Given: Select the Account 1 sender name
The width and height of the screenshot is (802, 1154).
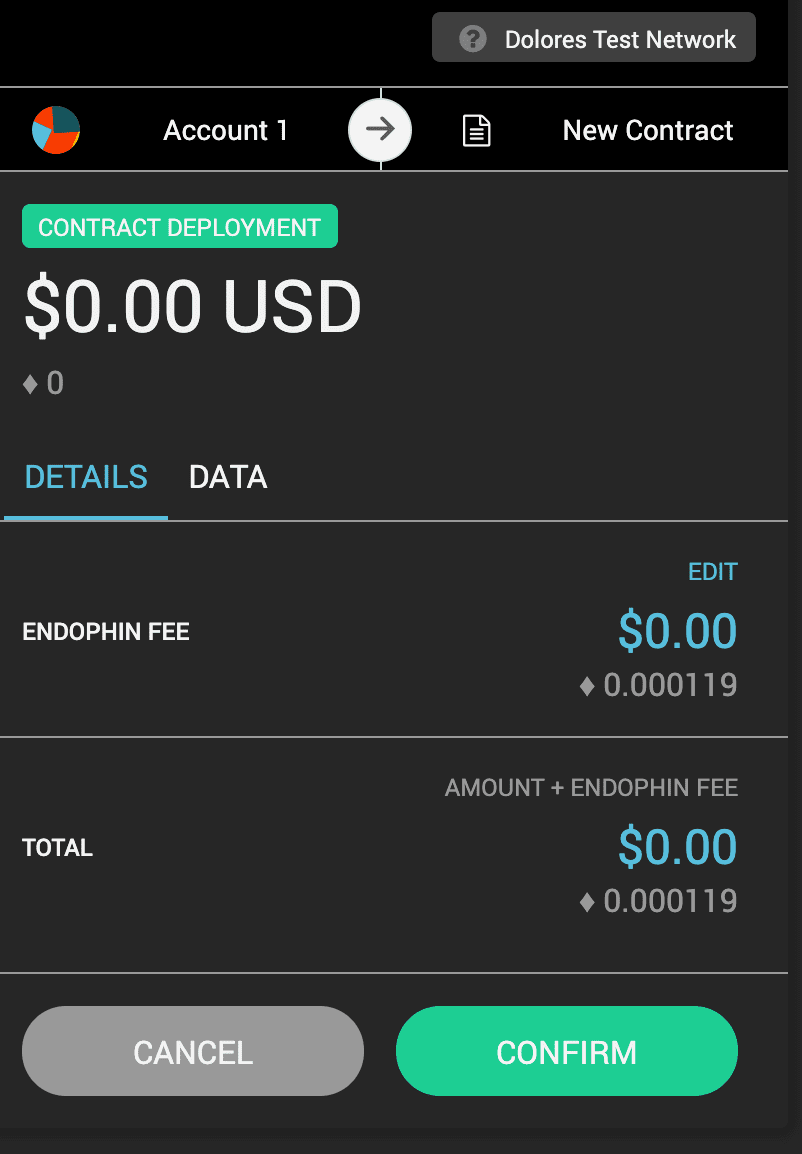Looking at the screenshot, I should [x=225, y=130].
